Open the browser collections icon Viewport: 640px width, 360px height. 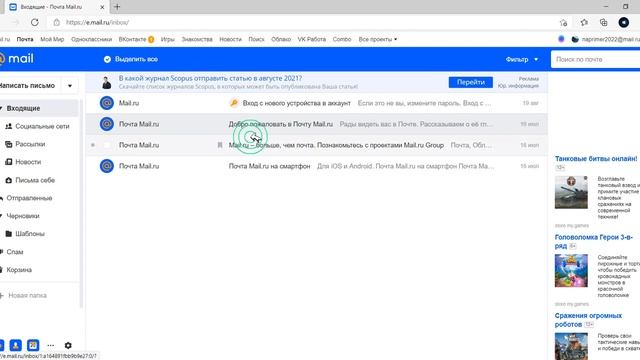(604, 22)
